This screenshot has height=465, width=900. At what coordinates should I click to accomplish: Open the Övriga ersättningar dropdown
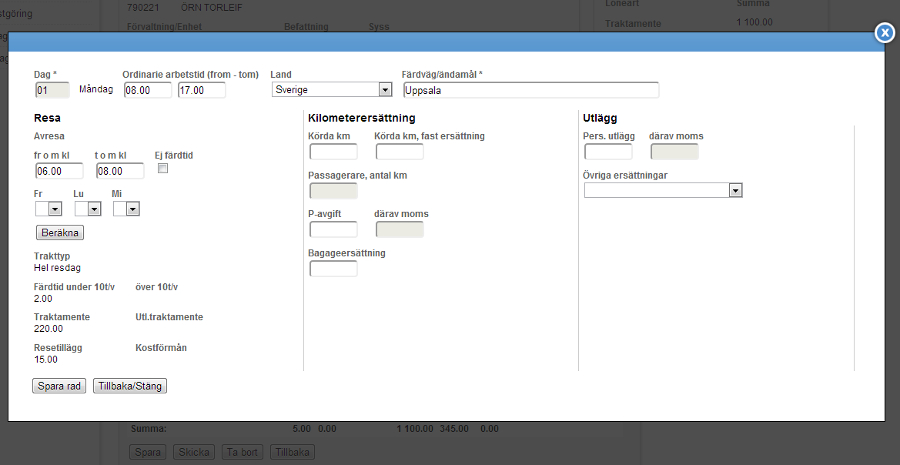(x=663, y=190)
